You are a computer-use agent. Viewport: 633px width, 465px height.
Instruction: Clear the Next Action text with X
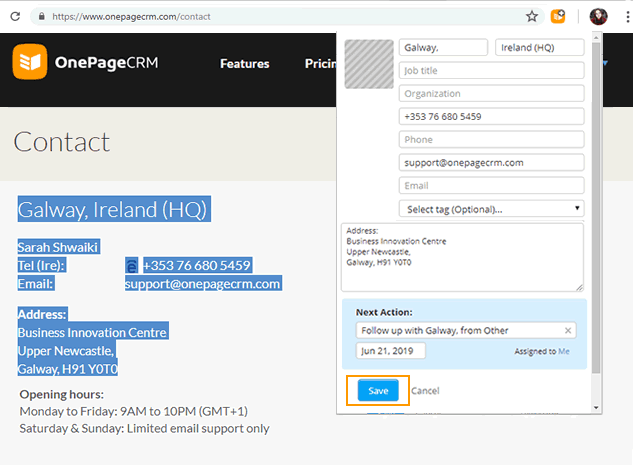(x=568, y=331)
